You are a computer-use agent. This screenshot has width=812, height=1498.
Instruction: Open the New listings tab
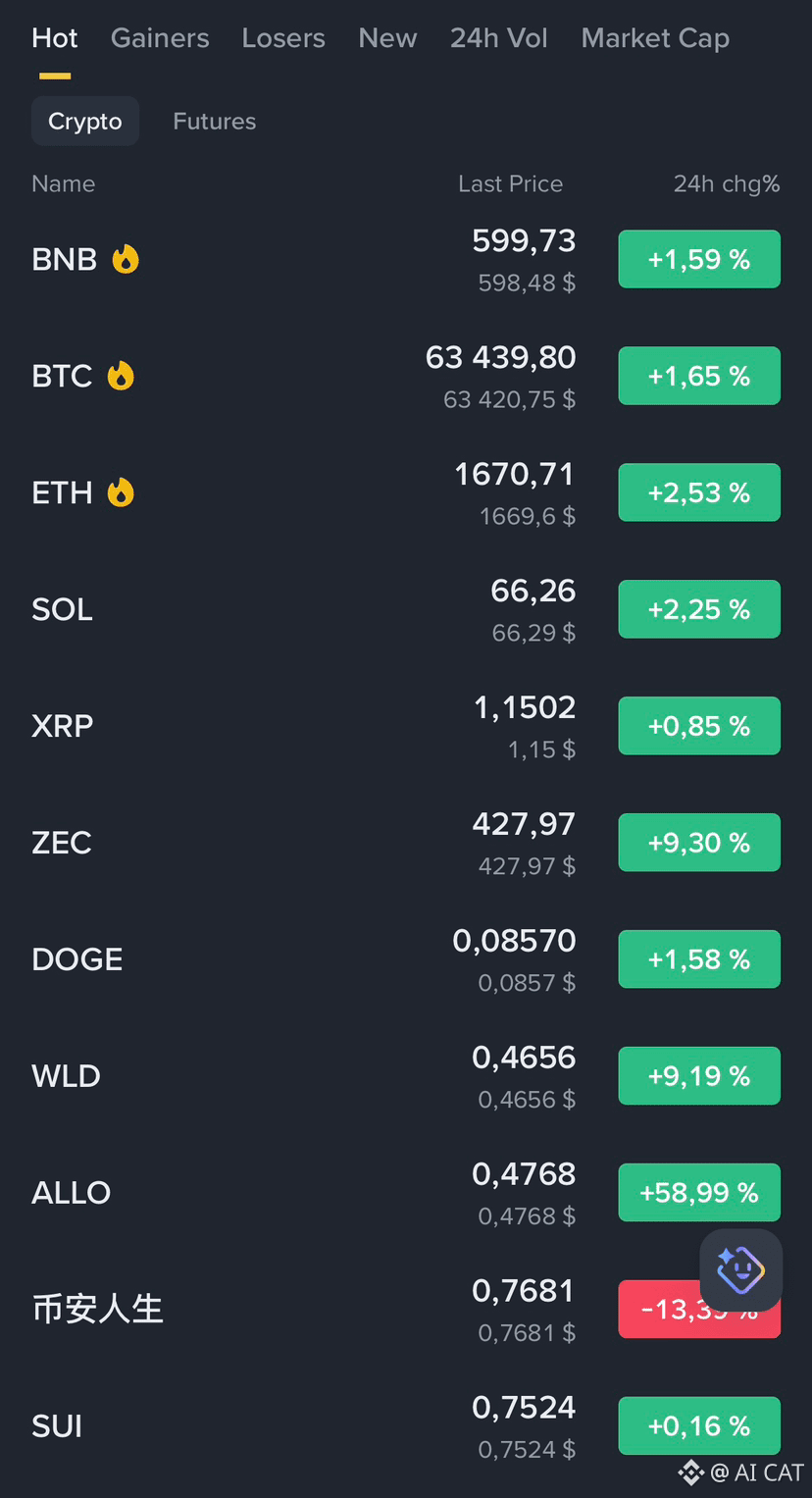pyautogui.click(x=387, y=38)
